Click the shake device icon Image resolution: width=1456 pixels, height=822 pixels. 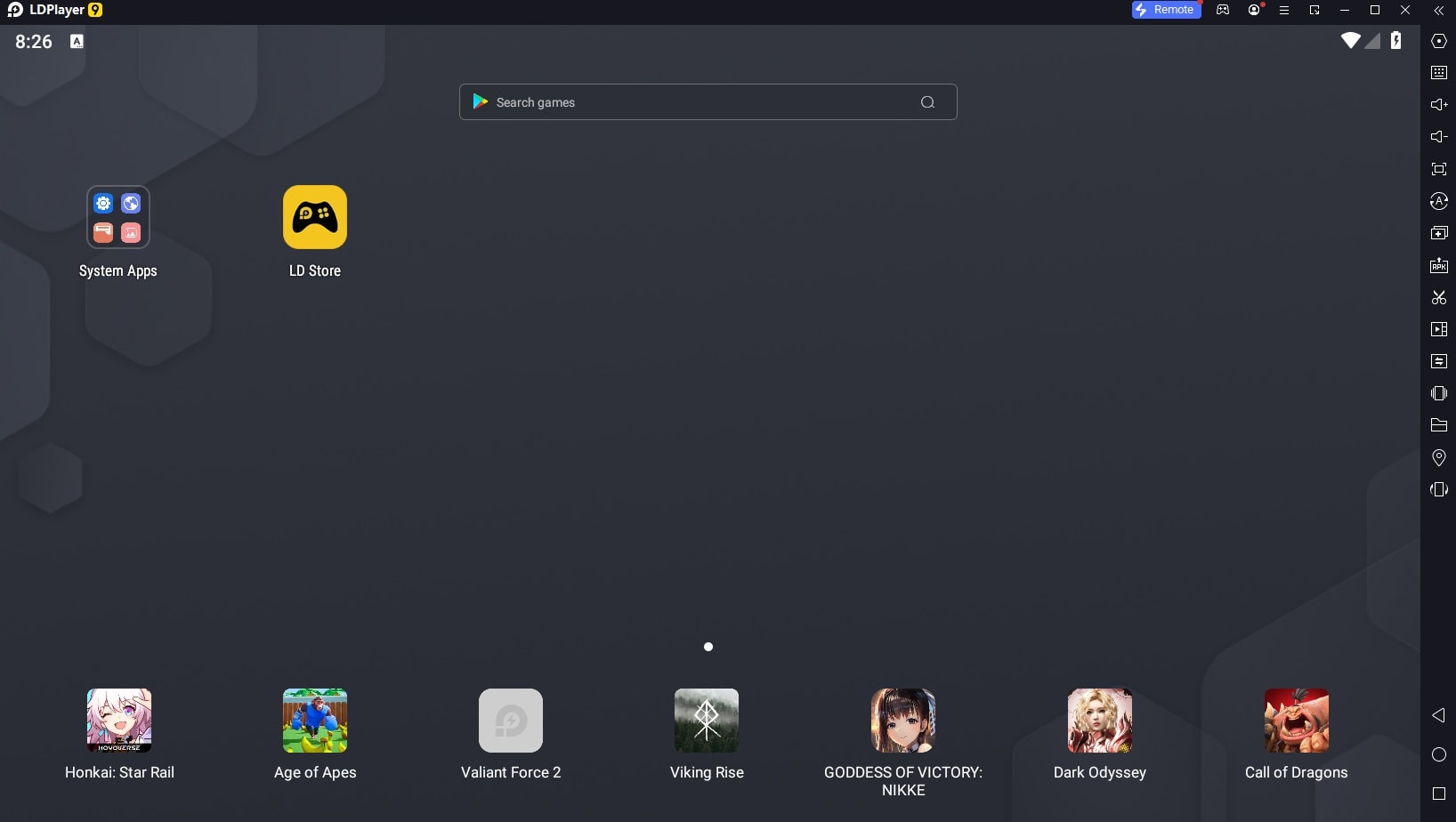click(x=1438, y=393)
